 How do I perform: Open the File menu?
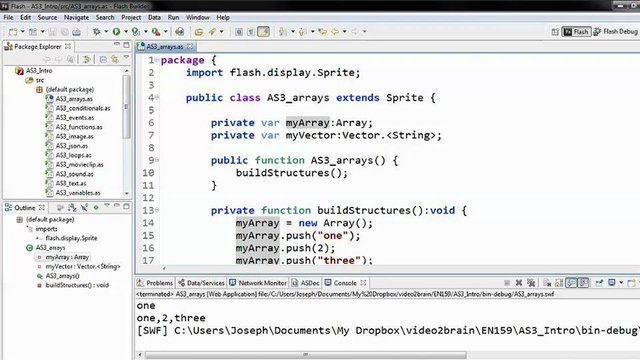click(x=8, y=18)
